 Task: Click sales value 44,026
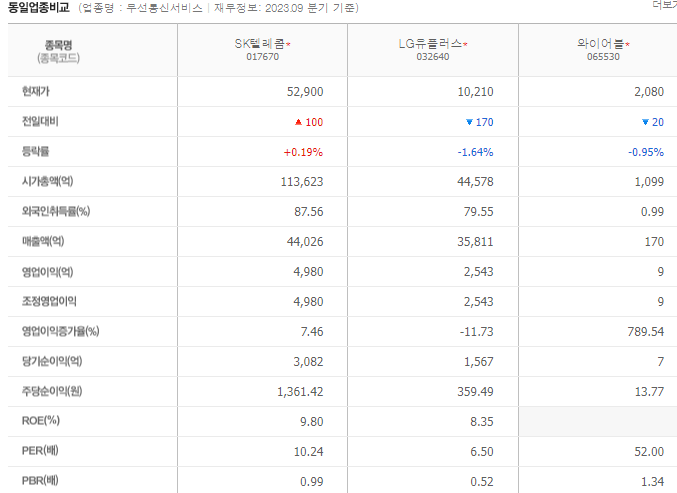(x=305, y=242)
